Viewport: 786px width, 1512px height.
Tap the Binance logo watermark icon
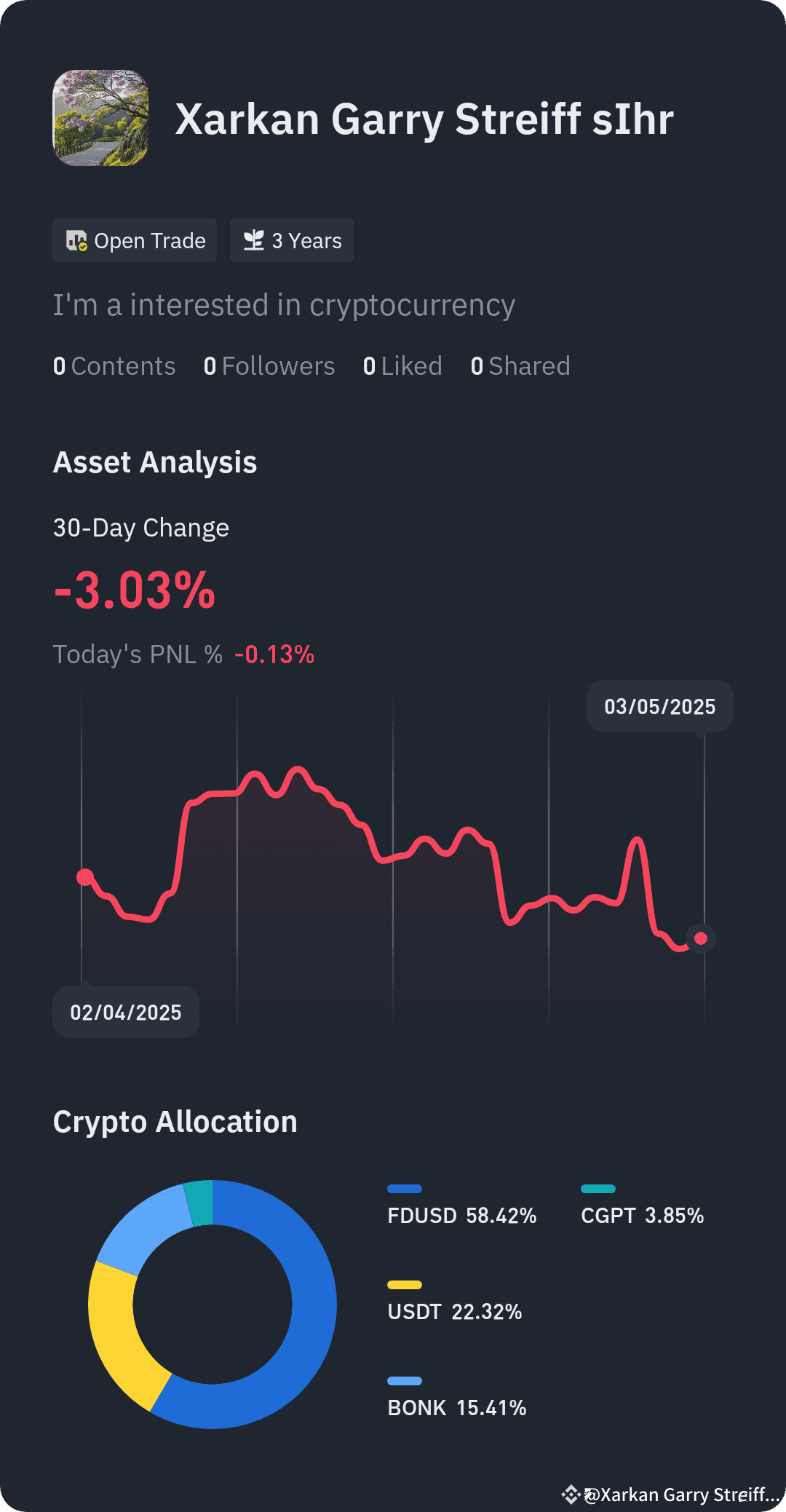tap(571, 1495)
